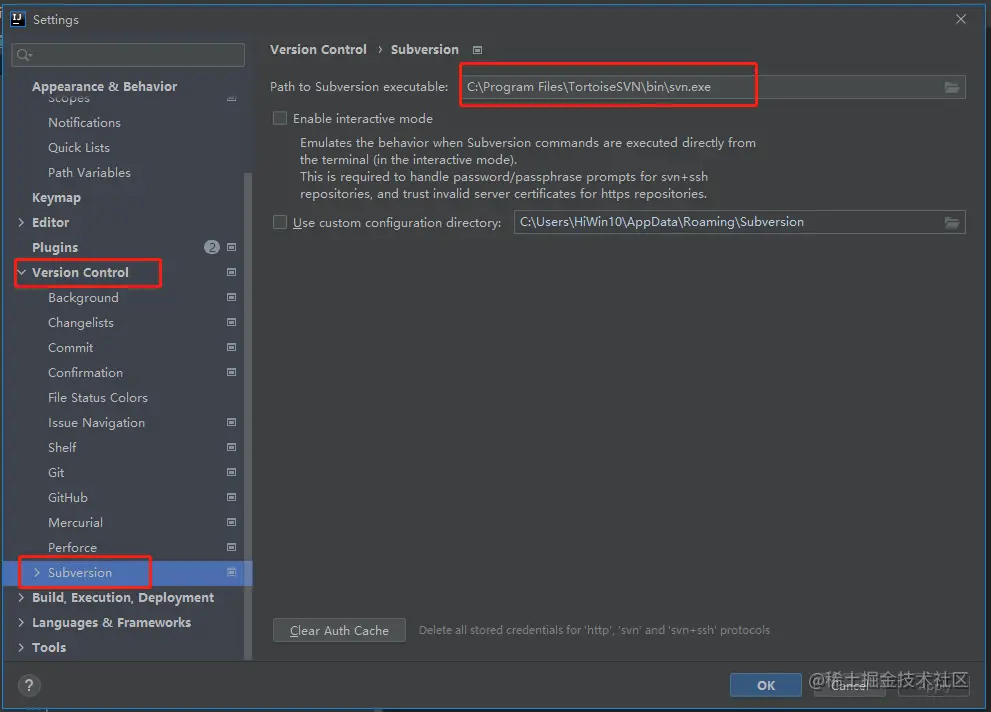Screen dimensions: 991x712
Task: Select Path Variables settings page
Action: click(89, 172)
